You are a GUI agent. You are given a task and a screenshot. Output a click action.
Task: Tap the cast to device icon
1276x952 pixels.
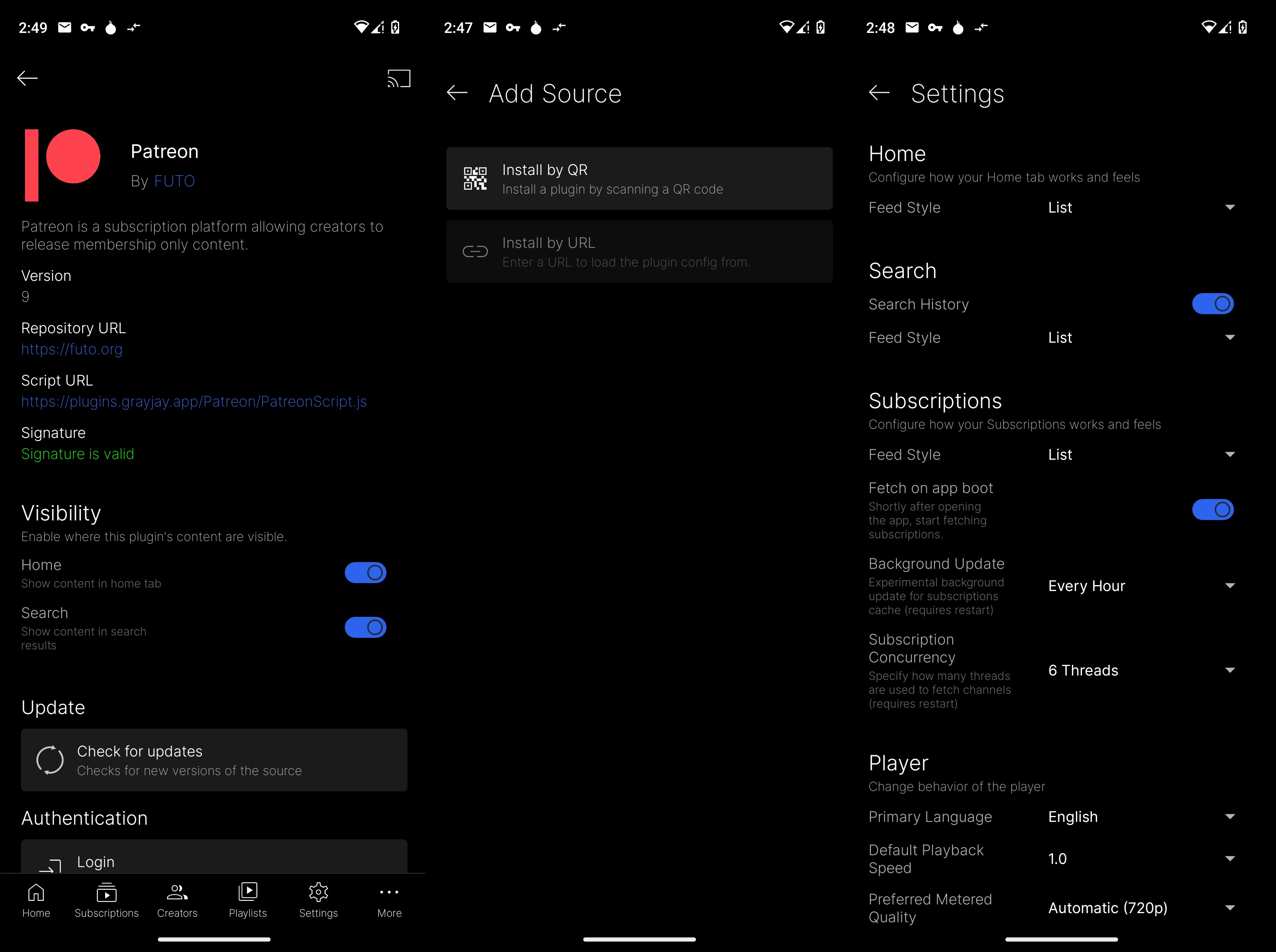pos(399,79)
